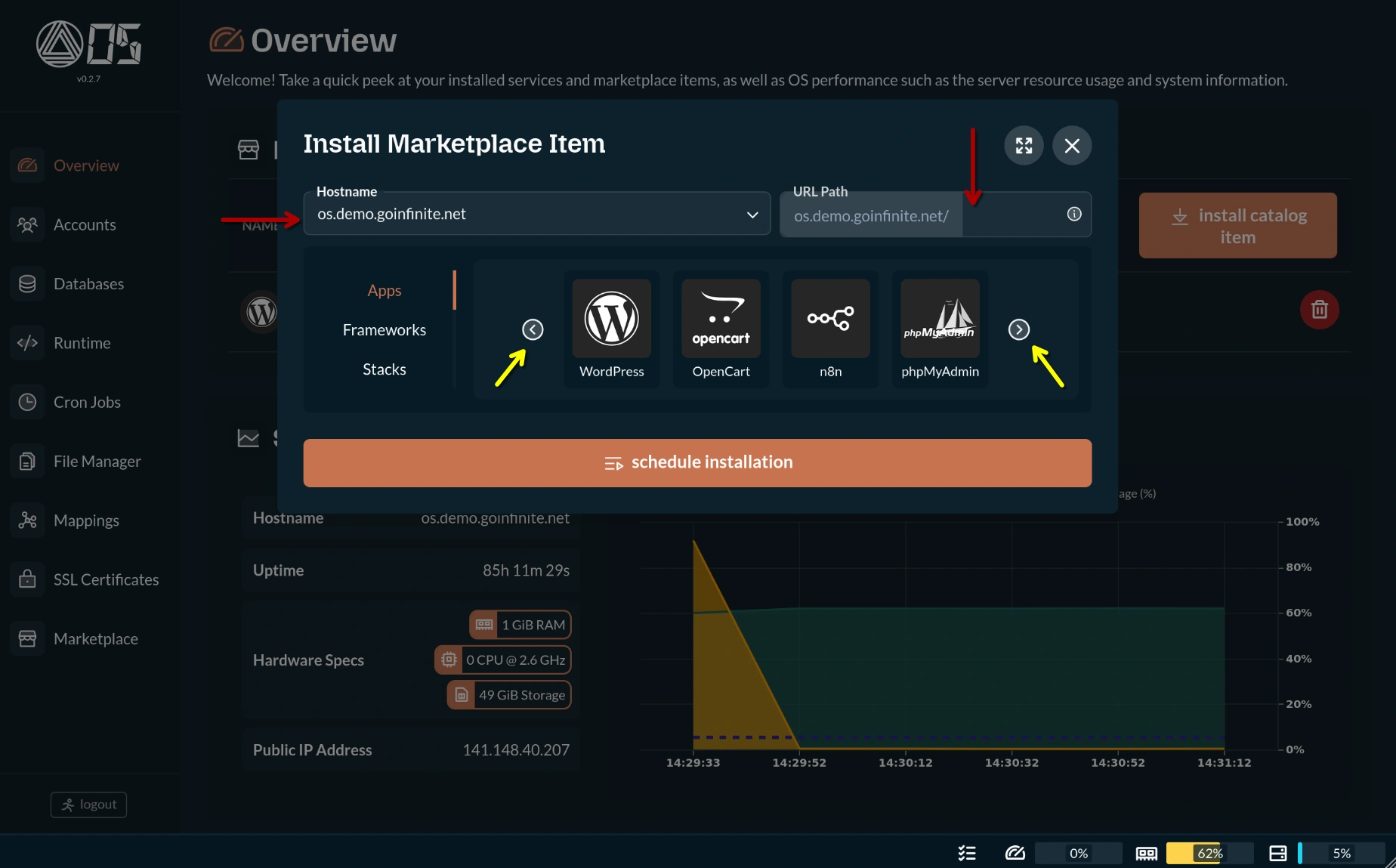Screen dimensions: 1396x868
Task: Switch to the Frameworks tab
Action: [x=384, y=330]
